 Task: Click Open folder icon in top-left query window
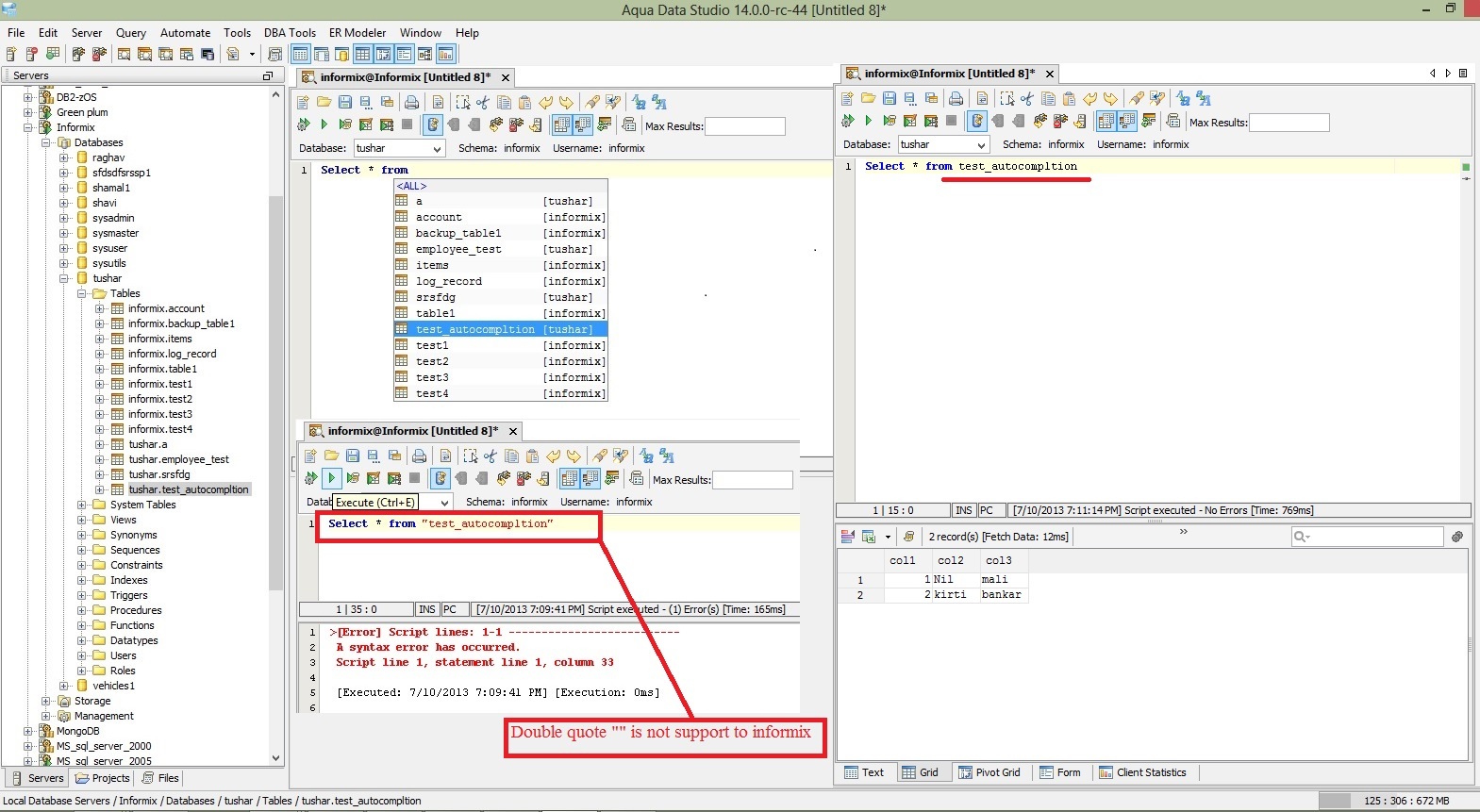pyautogui.click(x=324, y=102)
